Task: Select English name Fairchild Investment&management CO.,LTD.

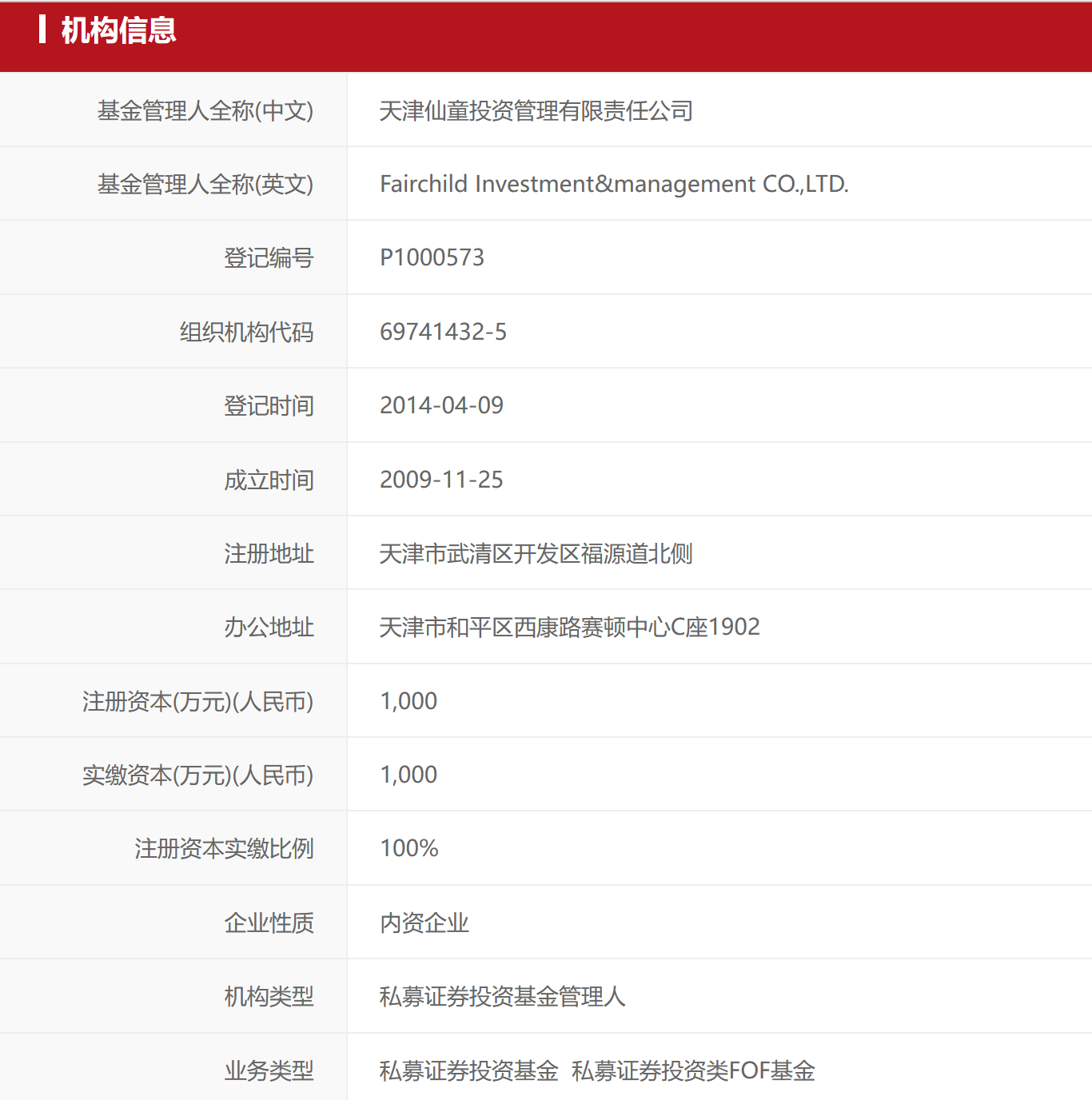Action: (614, 184)
